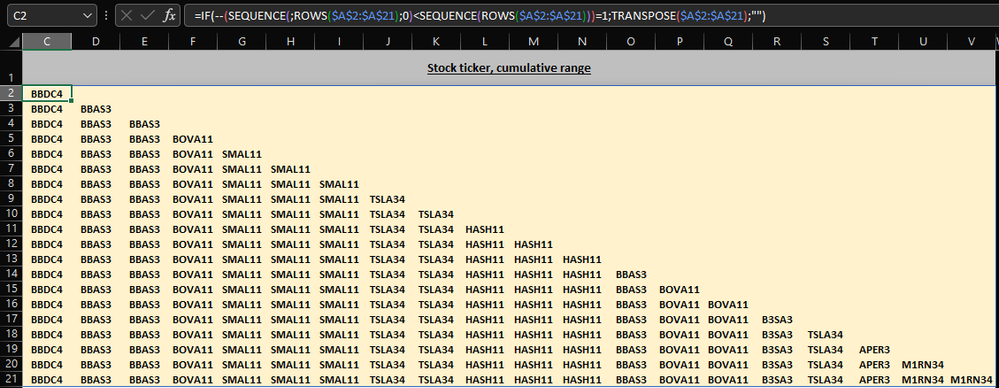Select cell C2 containing BBDC4

pyautogui.click(x=47, y=94)
